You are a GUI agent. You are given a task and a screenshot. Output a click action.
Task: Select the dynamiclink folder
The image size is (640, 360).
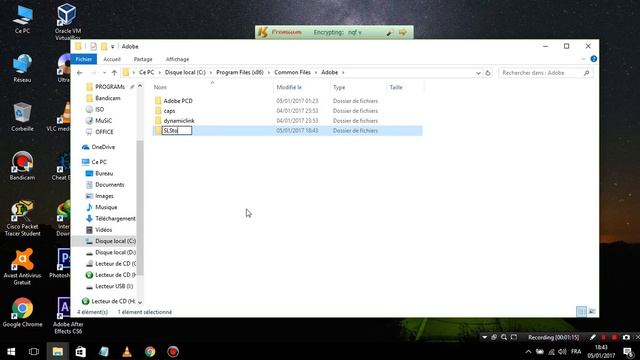click(179, 121)
